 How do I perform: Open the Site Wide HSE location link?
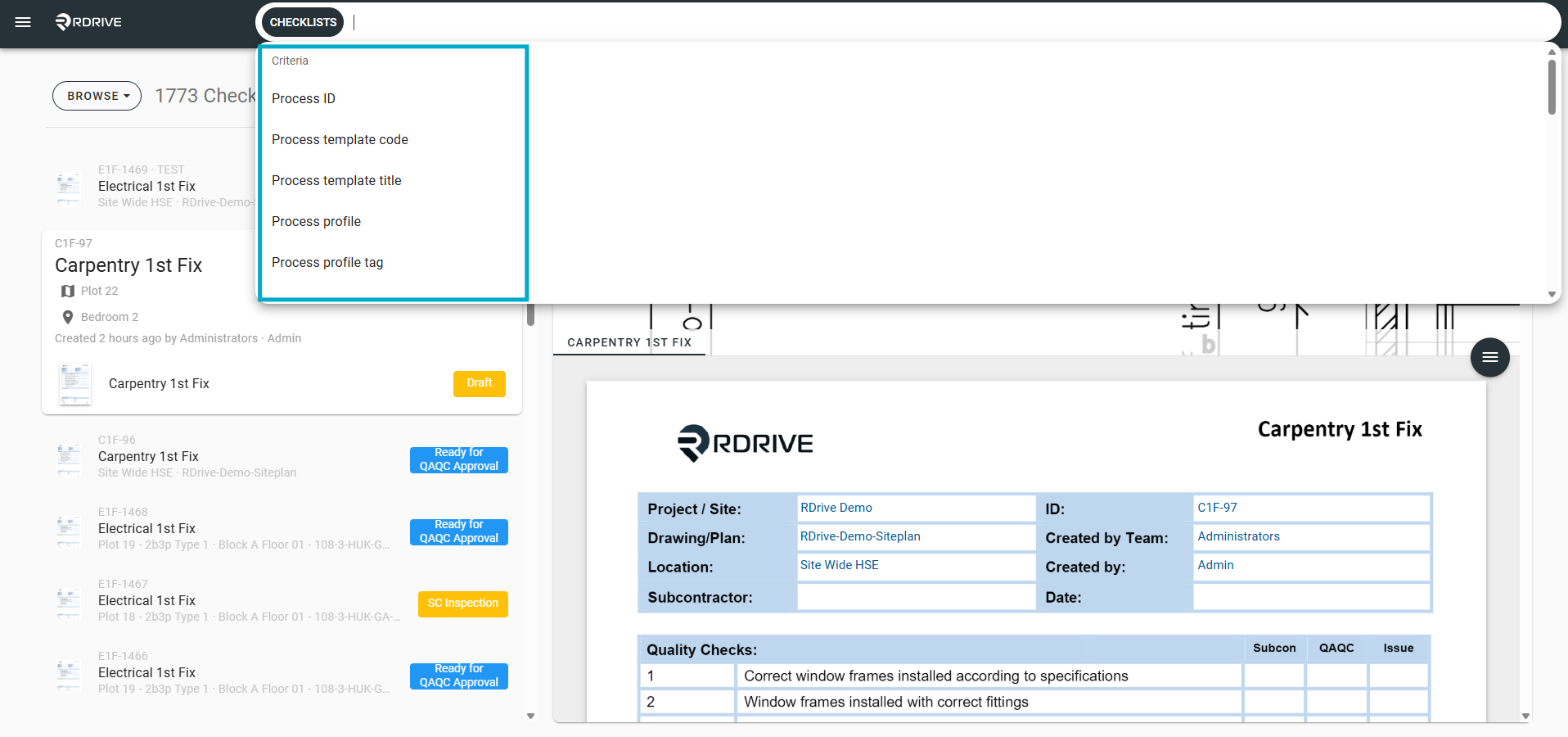coord(840,565)
